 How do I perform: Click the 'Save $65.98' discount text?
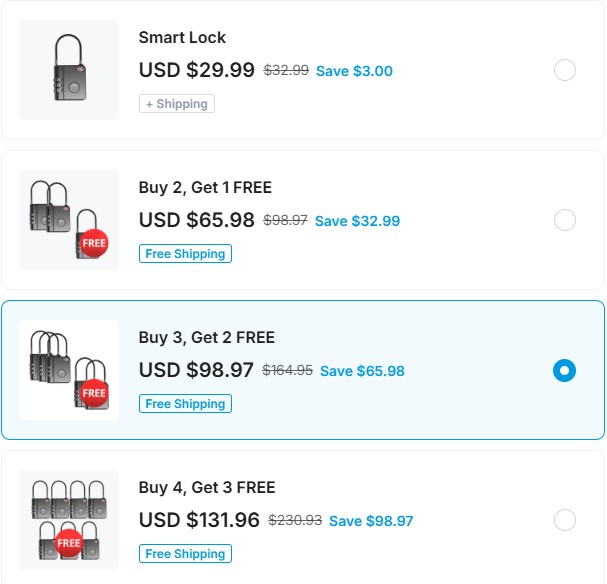coord(362,371)
